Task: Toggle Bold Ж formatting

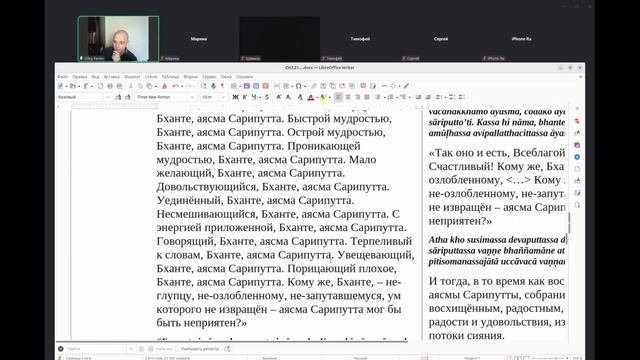Action: coord(235,97)
